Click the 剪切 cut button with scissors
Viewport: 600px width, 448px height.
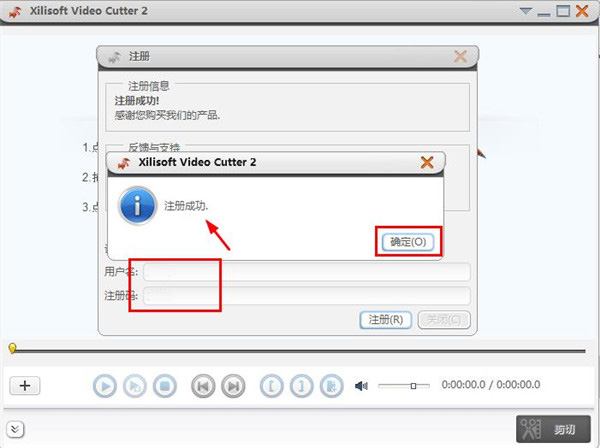pos(553,429)
